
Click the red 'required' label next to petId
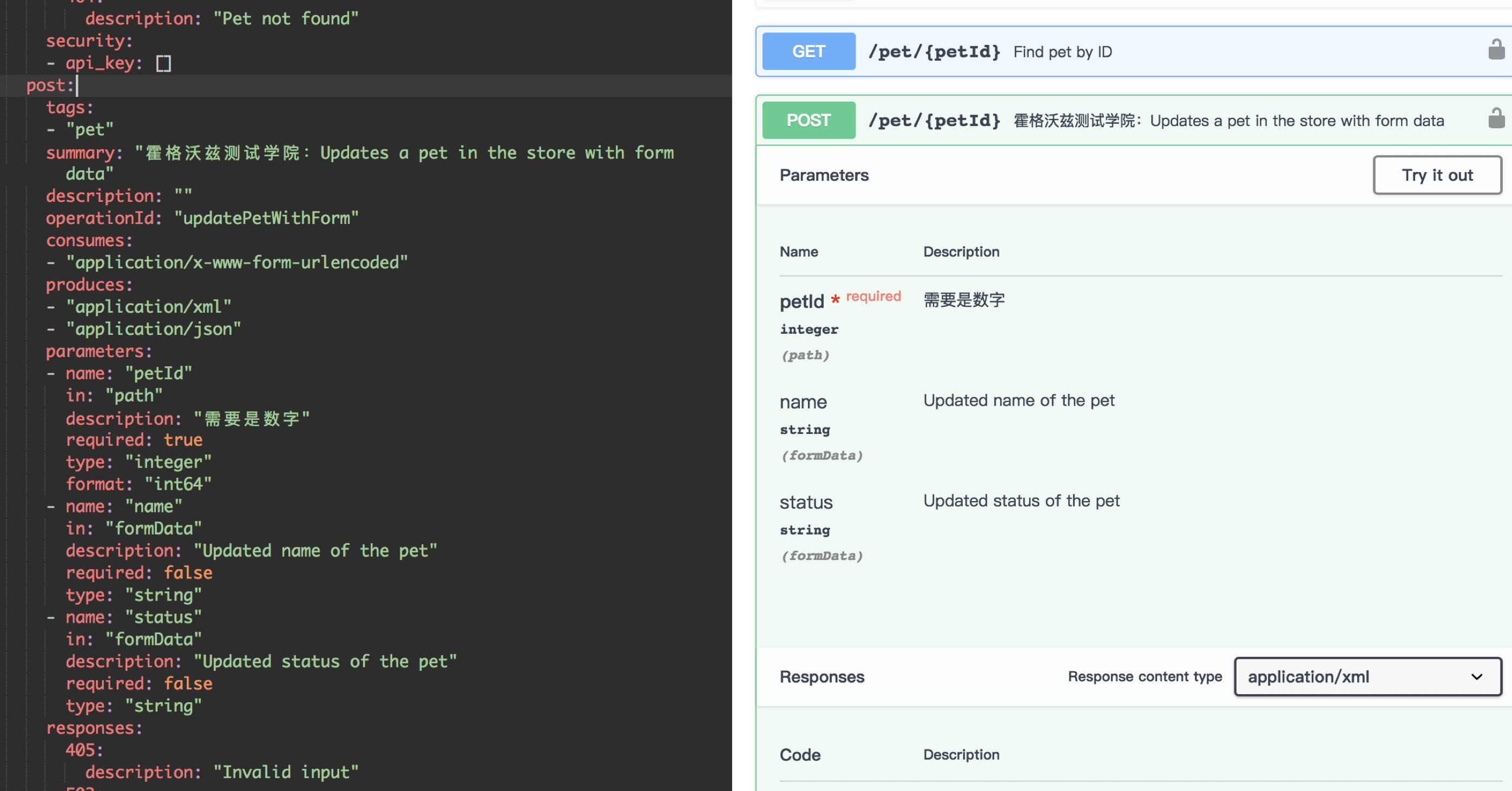coord(873,296)
